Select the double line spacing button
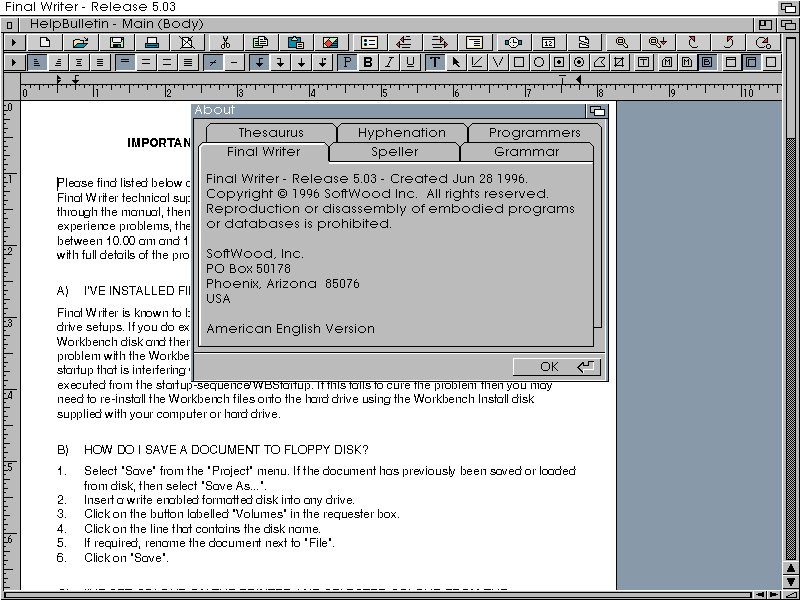 point(167,62)
